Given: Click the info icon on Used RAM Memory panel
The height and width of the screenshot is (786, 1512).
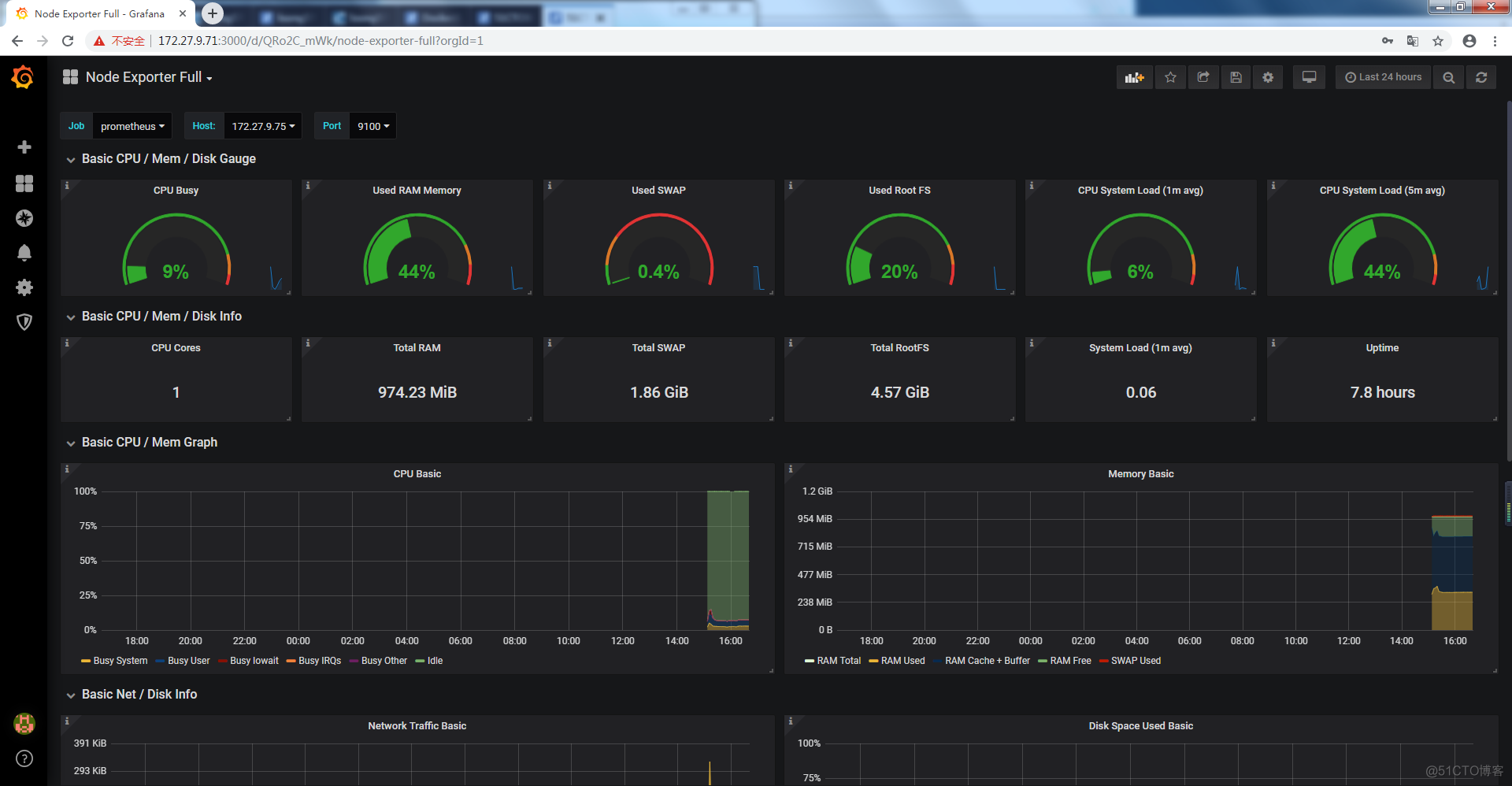Looking at the screenshot, I should 308,186.
